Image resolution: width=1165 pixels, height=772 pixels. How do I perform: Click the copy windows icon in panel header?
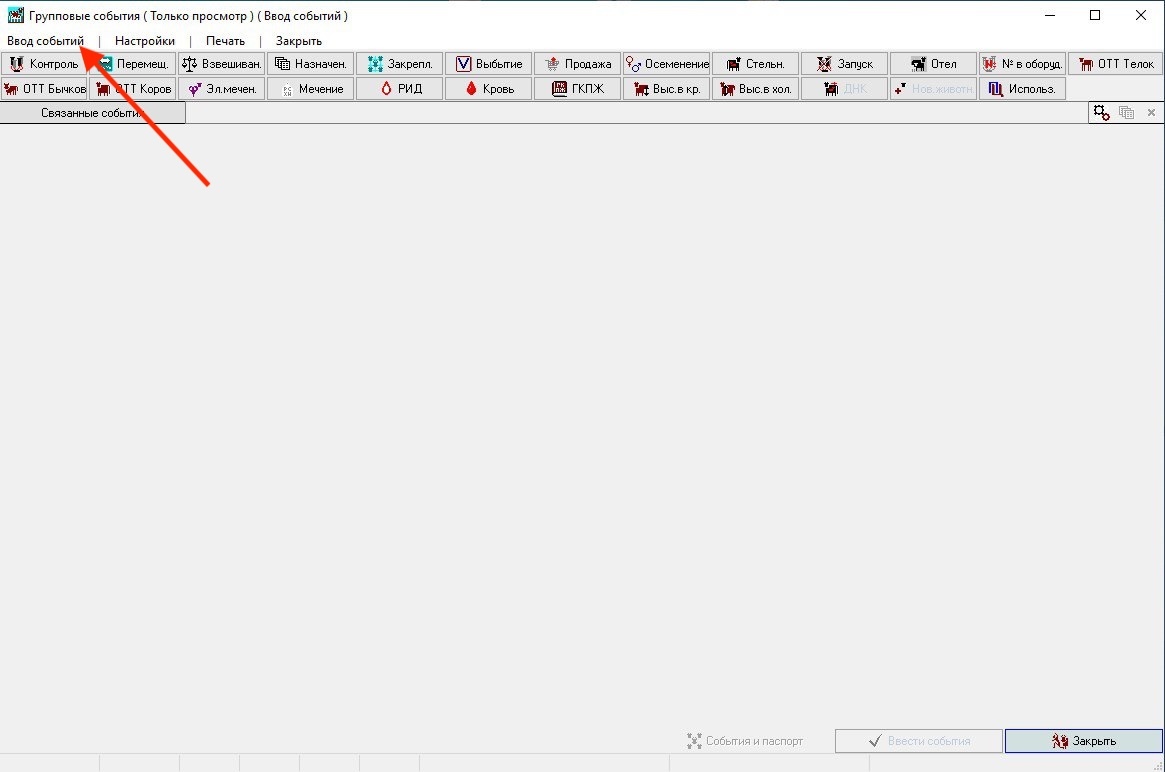click(x=1126, y=113)
